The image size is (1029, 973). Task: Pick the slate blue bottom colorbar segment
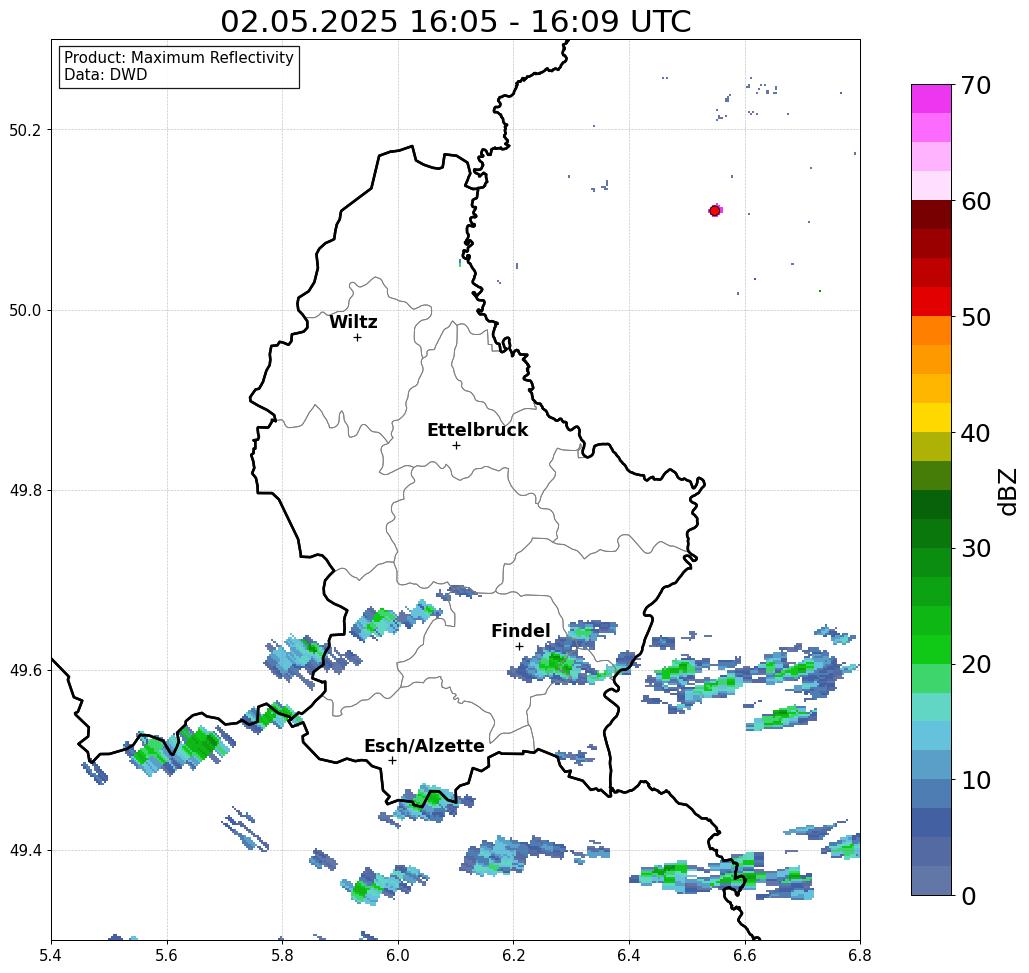[931, 880]
